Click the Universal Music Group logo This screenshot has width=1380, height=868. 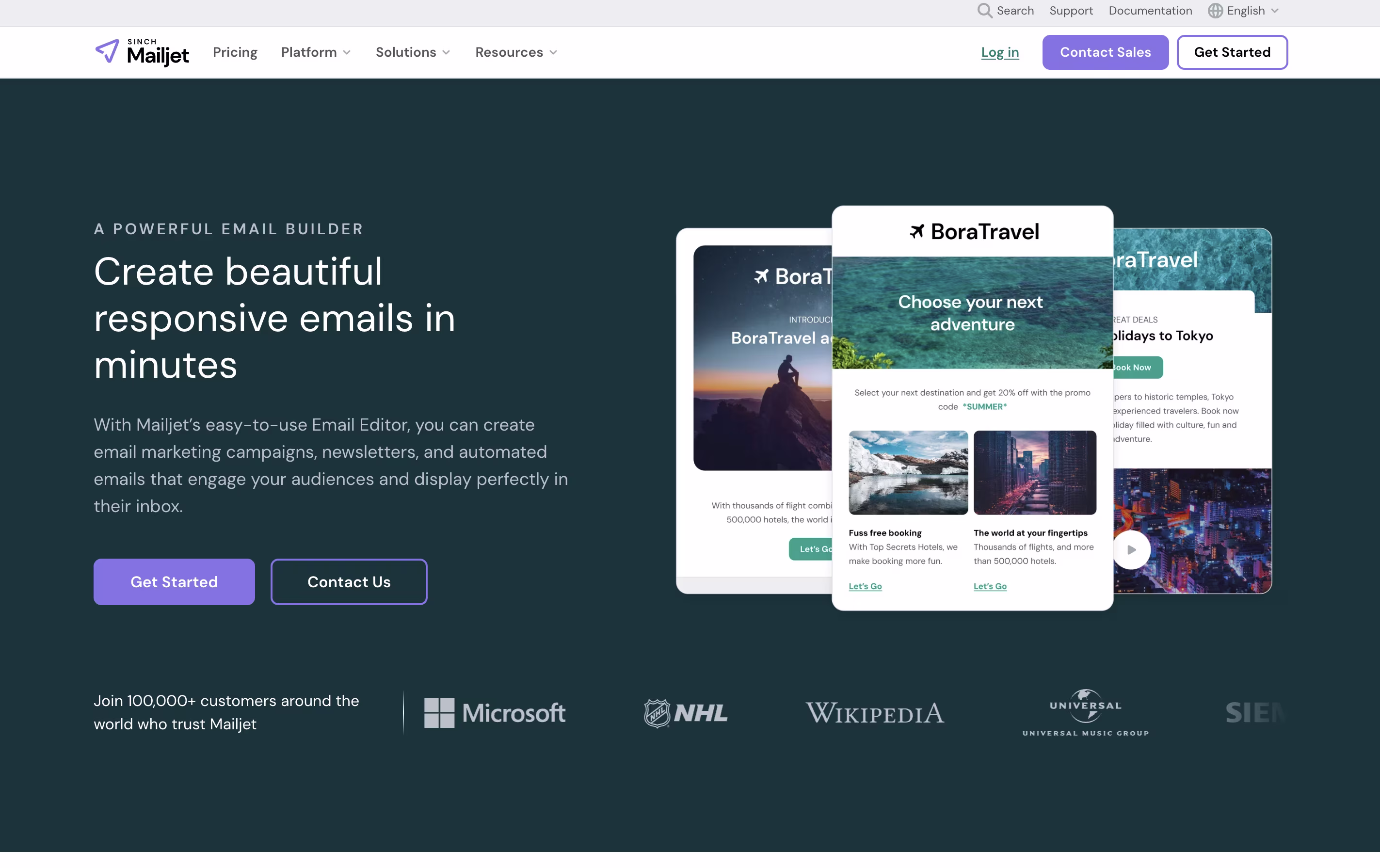point(1086,713)
